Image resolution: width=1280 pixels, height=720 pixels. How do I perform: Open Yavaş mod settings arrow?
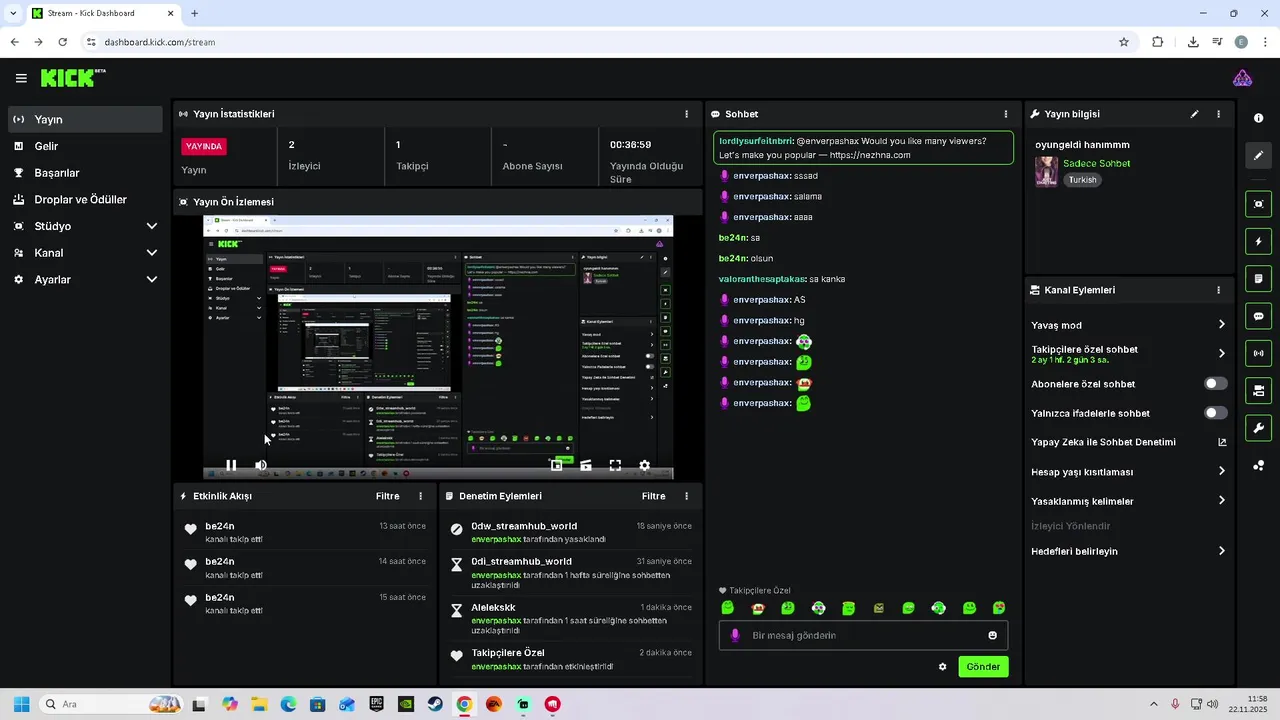(1221, 325)
